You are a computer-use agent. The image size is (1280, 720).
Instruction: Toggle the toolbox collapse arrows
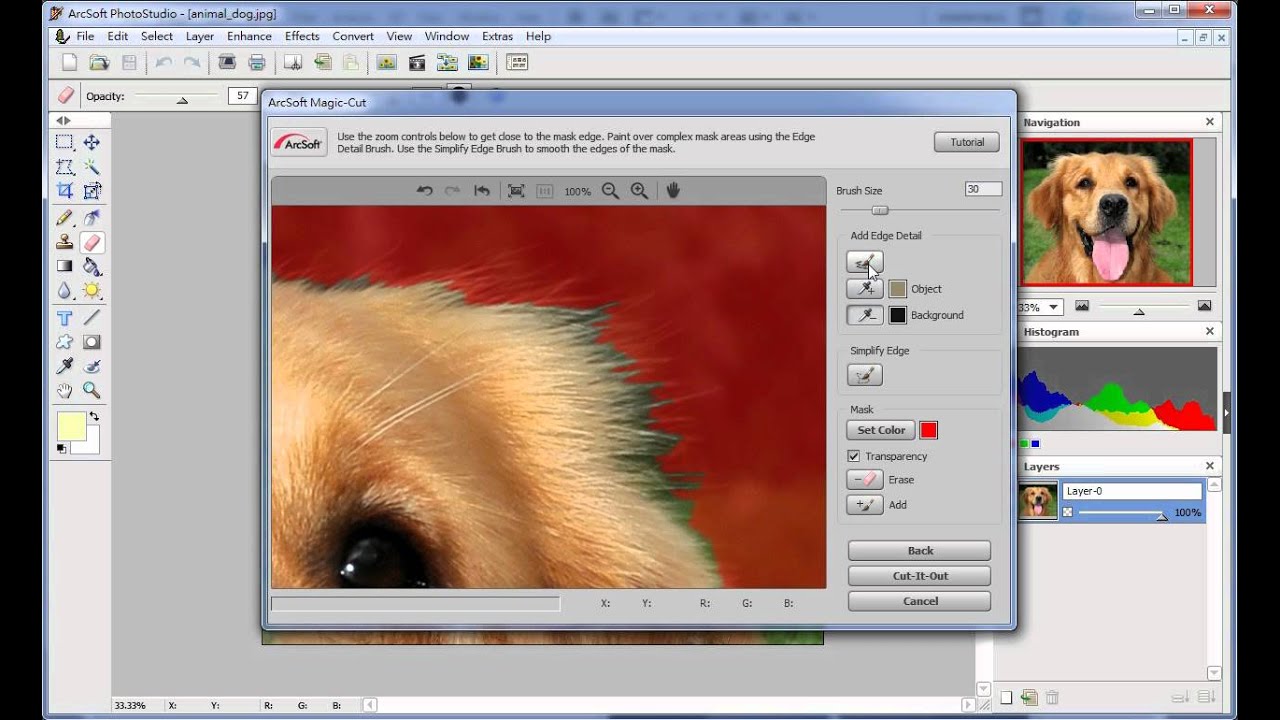[x=61, y=120]
